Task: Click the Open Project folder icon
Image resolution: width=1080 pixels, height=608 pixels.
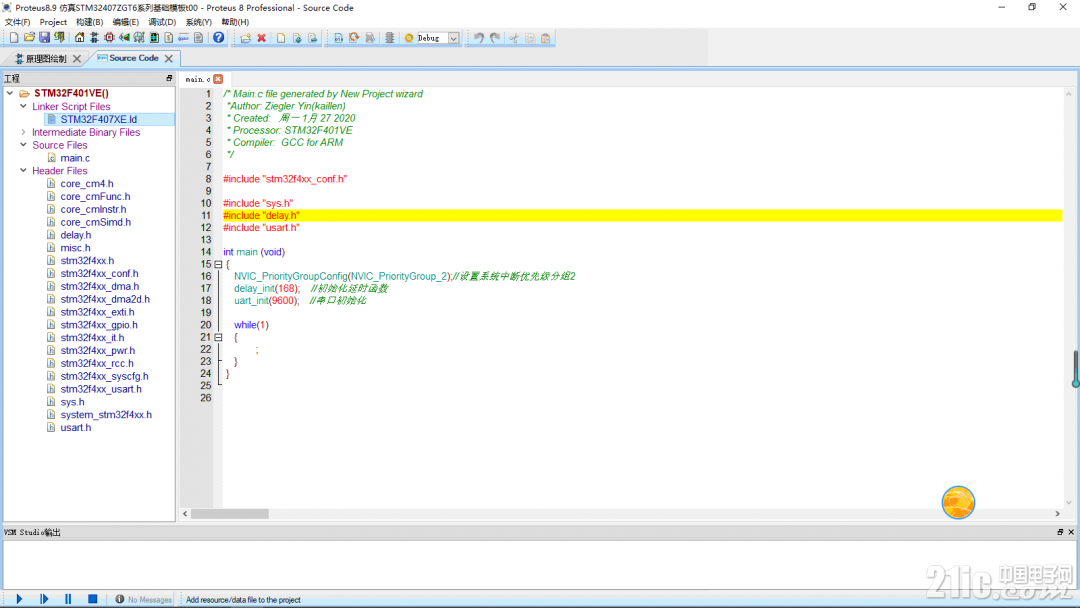Action: click(29, 38)
